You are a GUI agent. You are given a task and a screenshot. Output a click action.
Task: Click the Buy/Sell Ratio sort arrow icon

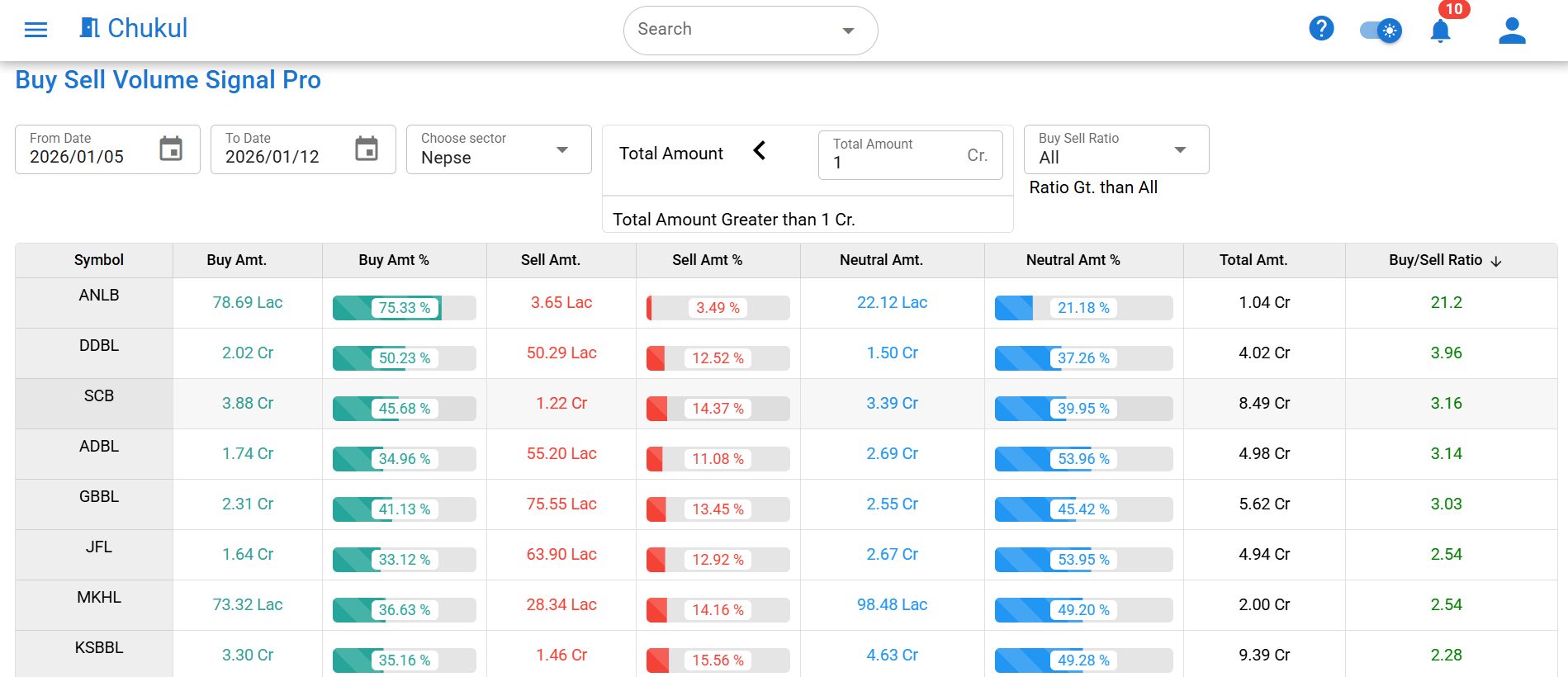point(1496,261)
